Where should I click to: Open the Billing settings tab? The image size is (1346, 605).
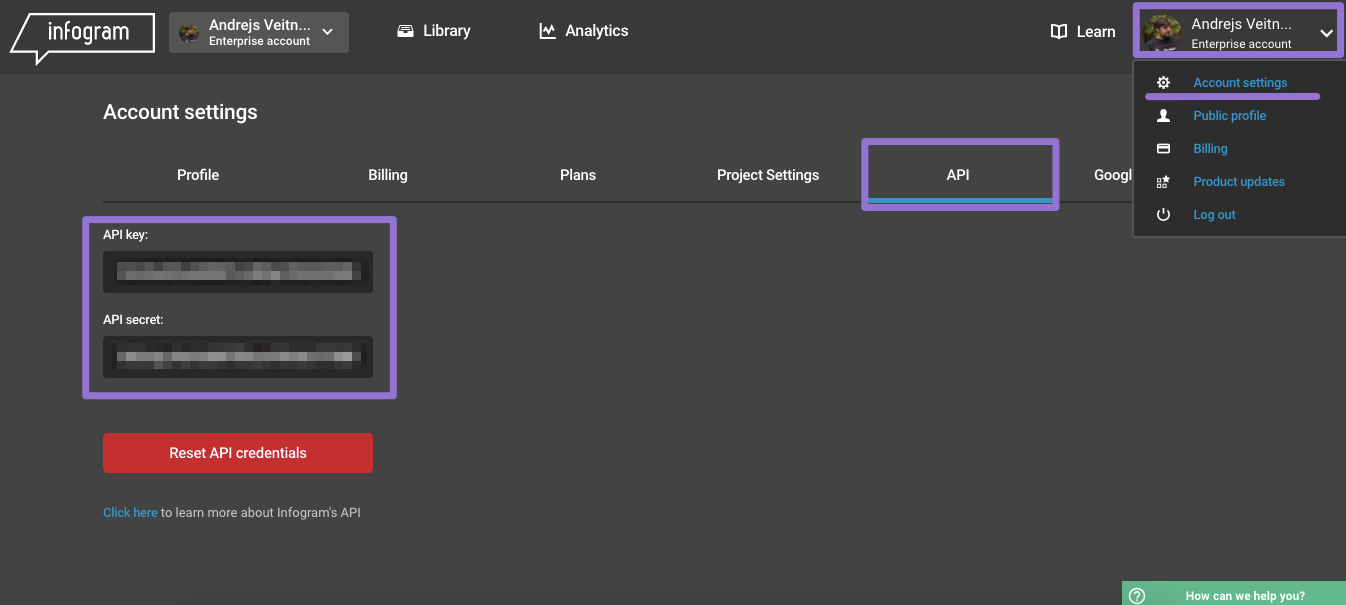pyautogui.click(x=388, y=175)
